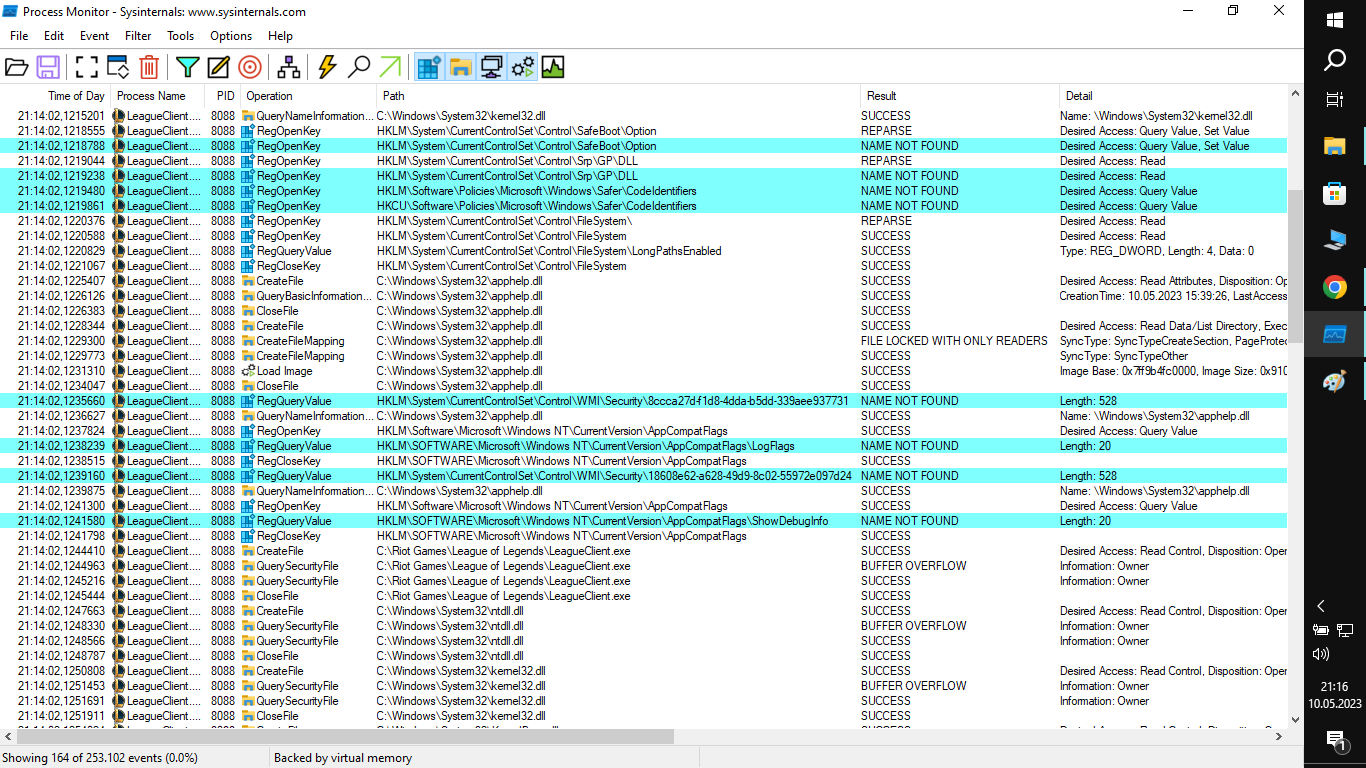This screenshot has height=768, width=1366.
Task: Open Find with the magnifying glass icon
Action: (x=359, y=67)
